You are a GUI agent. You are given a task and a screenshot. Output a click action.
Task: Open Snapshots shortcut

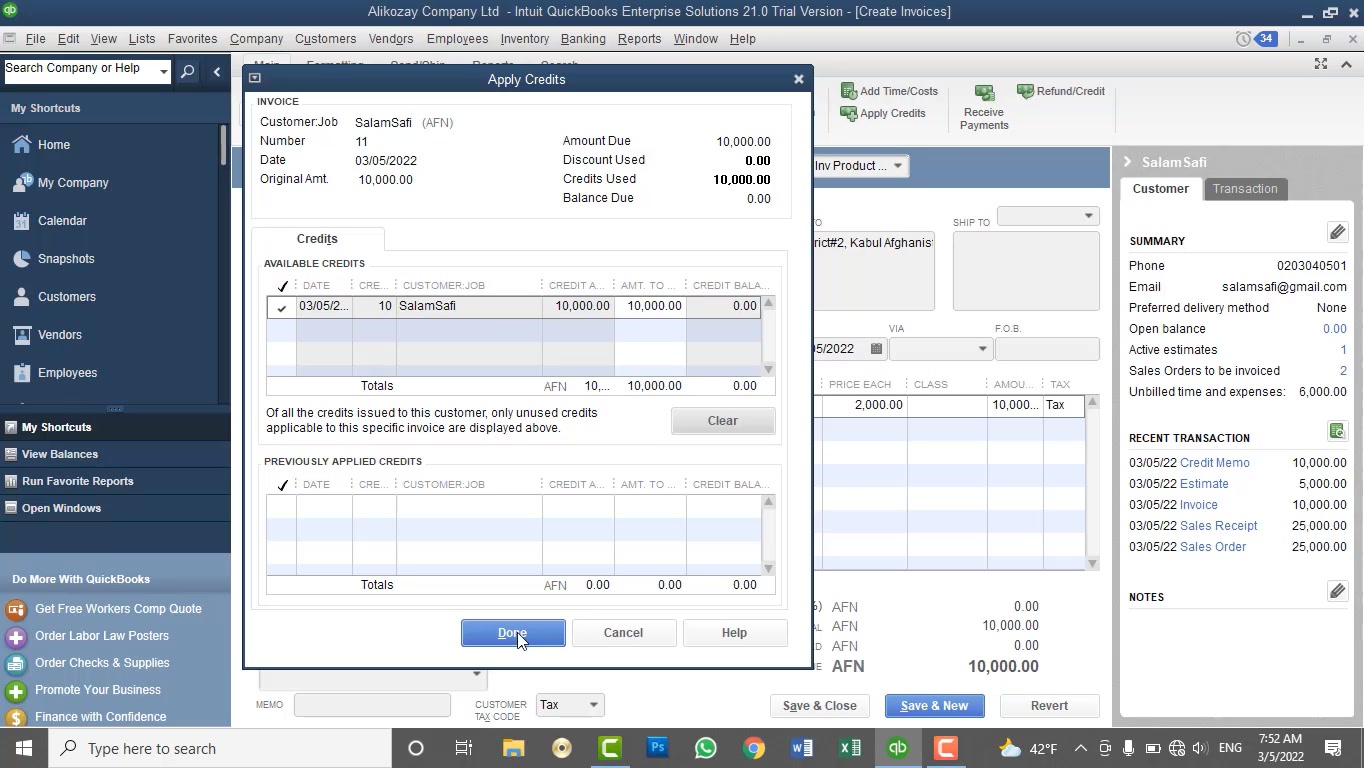[66, 259]
